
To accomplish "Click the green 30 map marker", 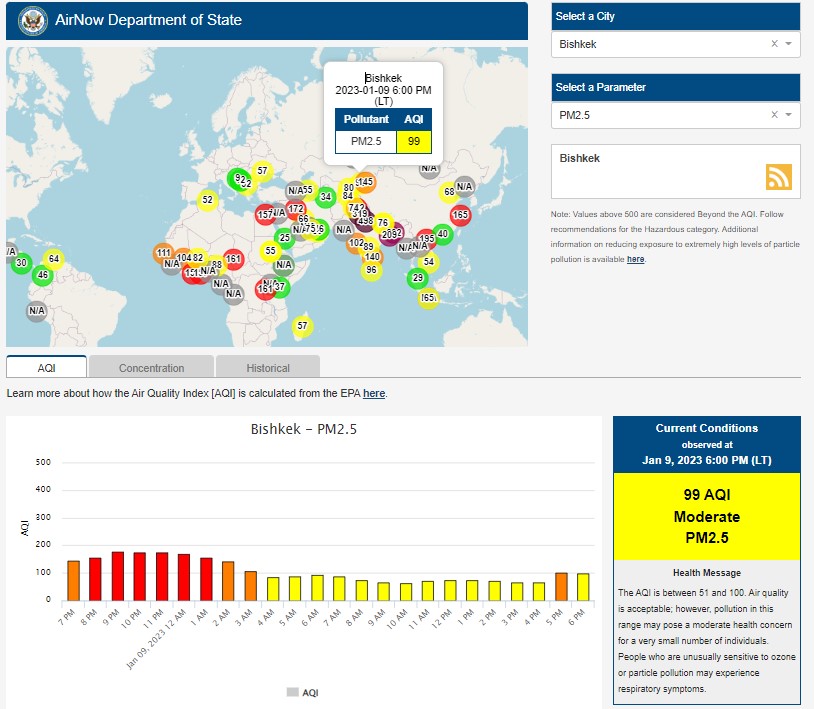I will tap(21, 264).
